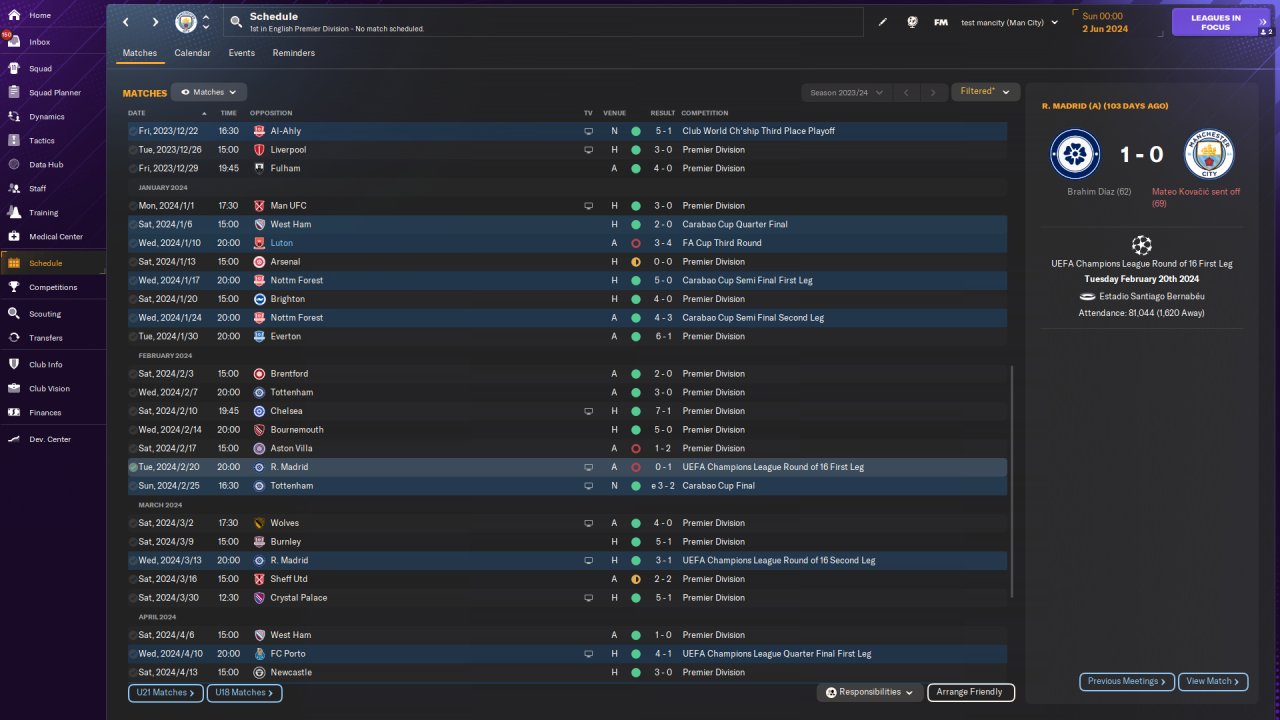Switch to the Events tab

click(241, 53)
